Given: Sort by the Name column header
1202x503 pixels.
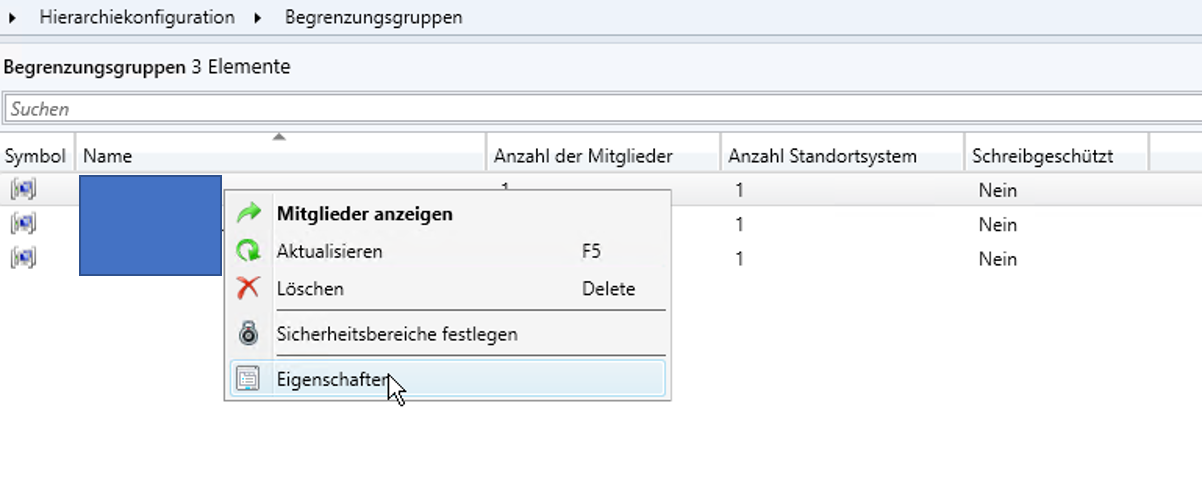Looking at the screenshot, I should tap(281, 156).
